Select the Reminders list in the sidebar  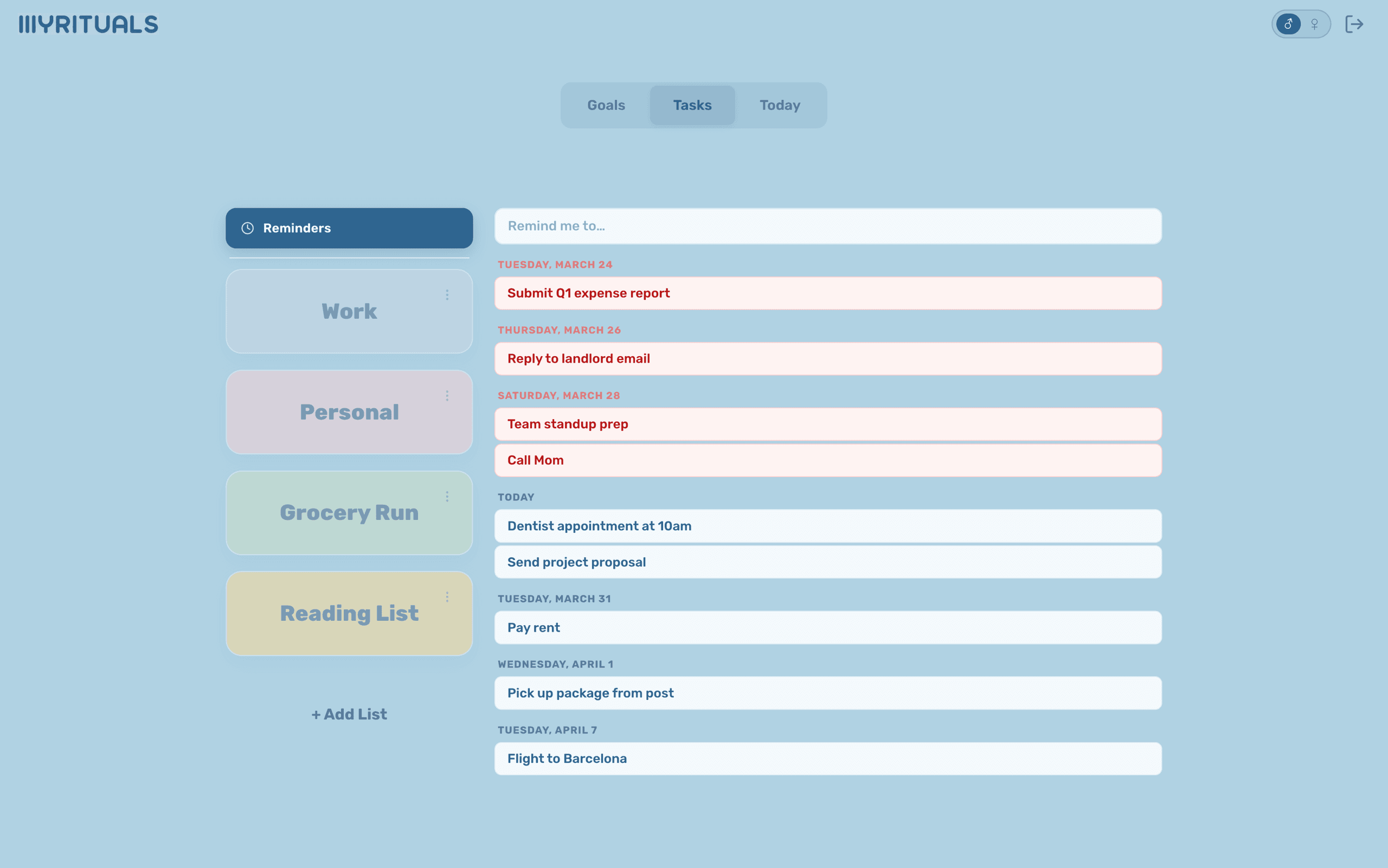[x=349, y=228]
